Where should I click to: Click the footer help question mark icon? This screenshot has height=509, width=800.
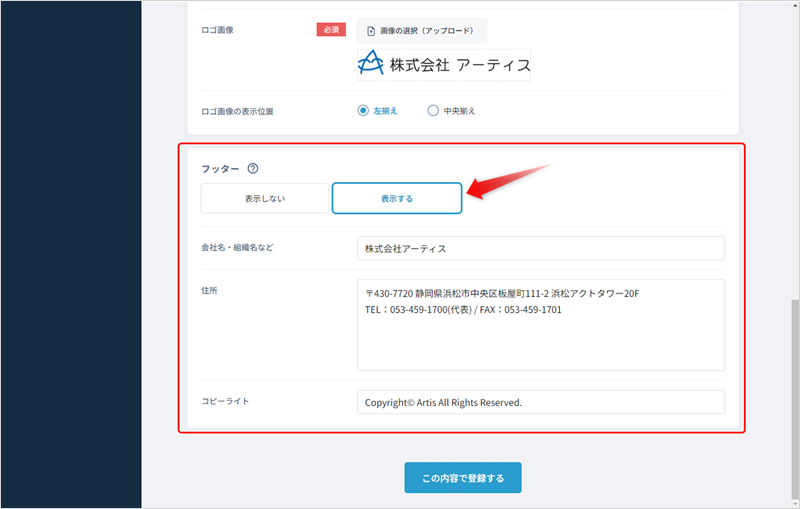click(253, 168)
